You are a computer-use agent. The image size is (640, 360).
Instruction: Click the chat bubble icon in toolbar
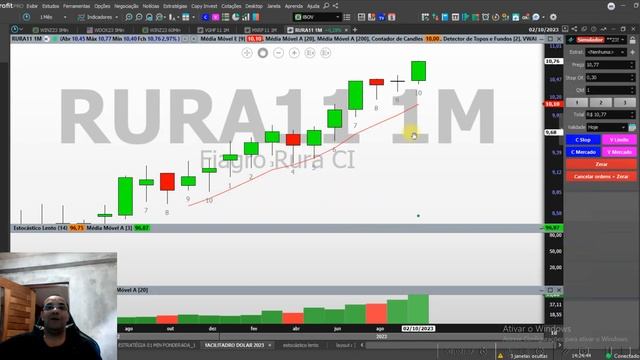pyautogui.click(x=536, y=17)
